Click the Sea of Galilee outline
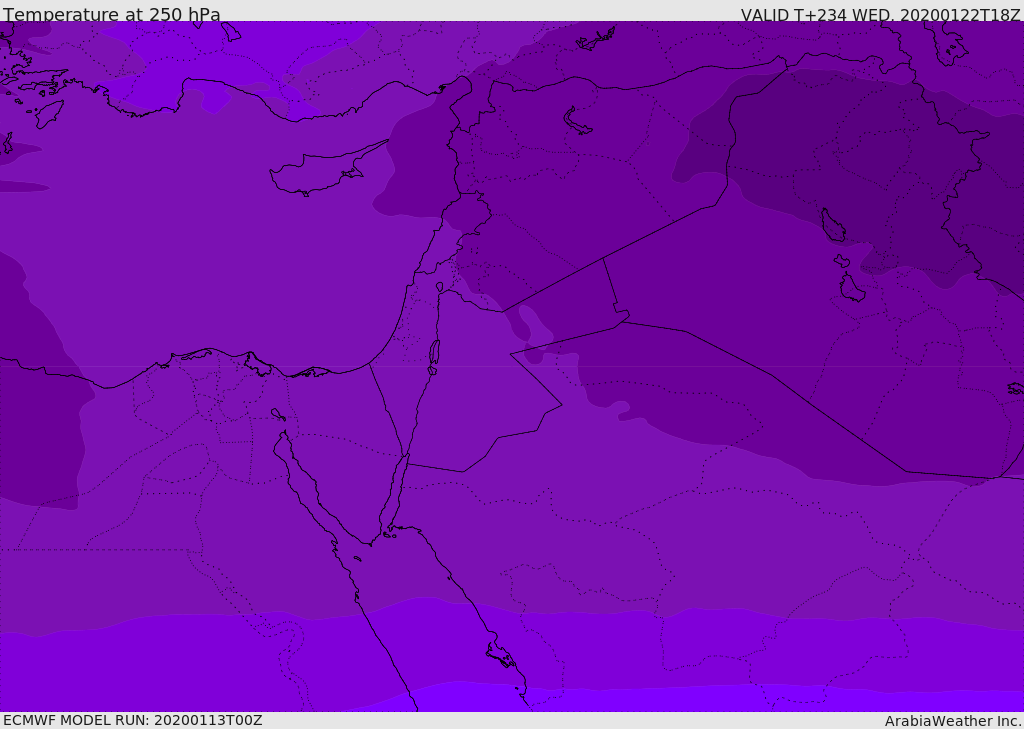Screen dimensions: 1024x729 439,287
